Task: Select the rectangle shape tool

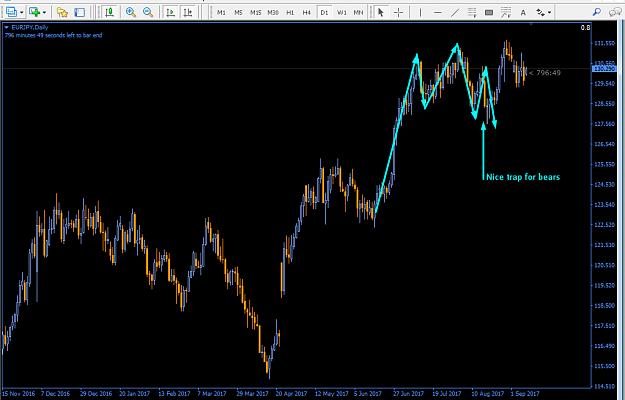Action: [x=489, y=13]
